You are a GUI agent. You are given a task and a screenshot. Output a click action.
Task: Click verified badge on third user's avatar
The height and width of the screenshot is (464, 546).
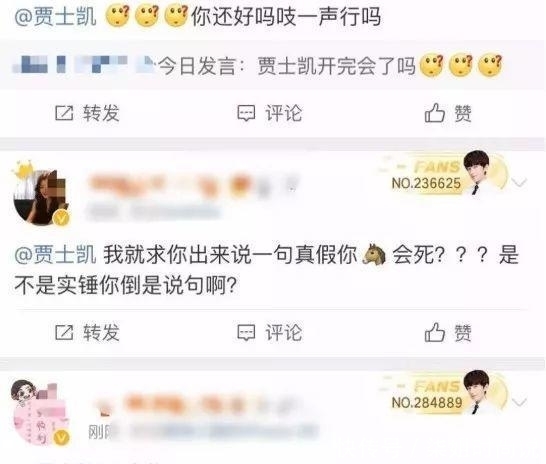pyautogui.click(x=61, y=438)
